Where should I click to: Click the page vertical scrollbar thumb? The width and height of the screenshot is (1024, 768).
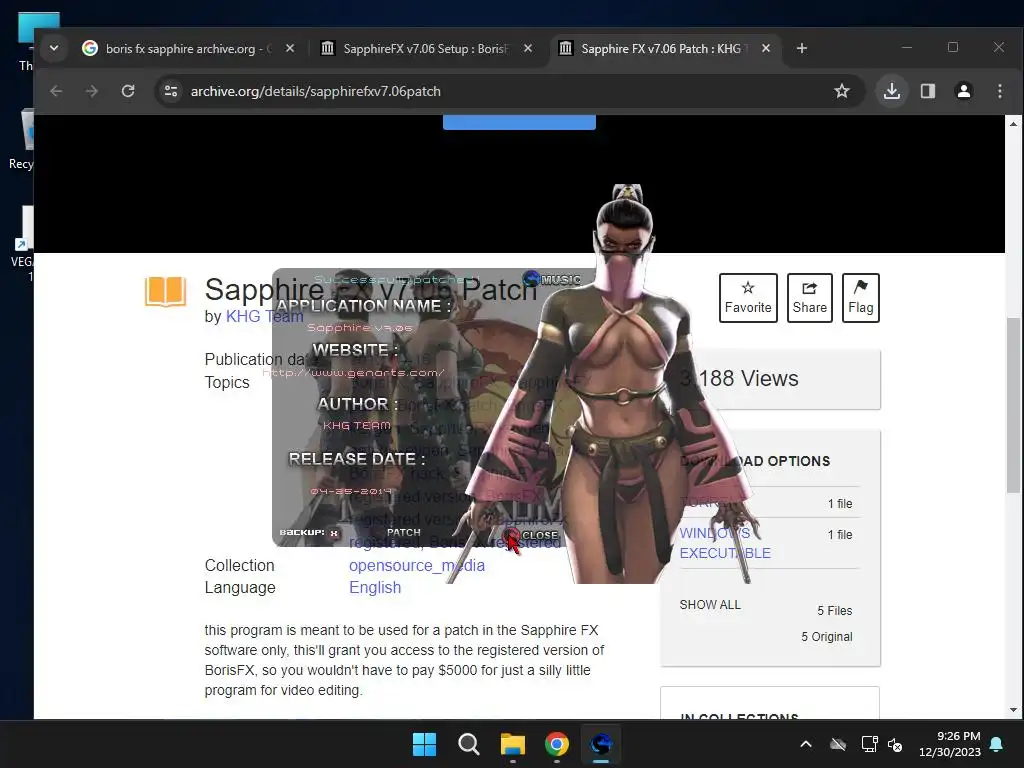[x=1013, y=405]
